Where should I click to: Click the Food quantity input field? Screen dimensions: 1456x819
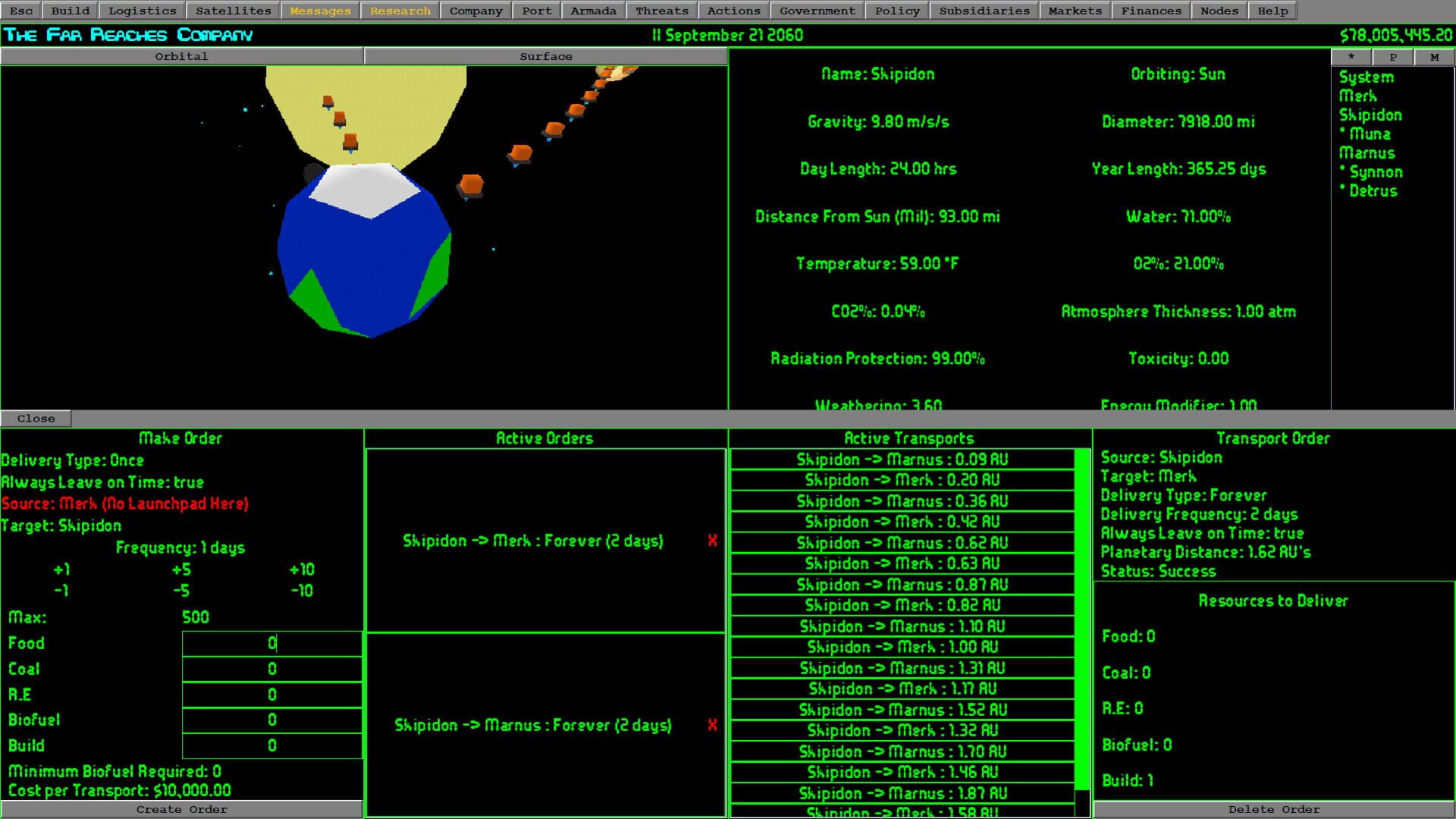pyautogui.click(x=271, y=643)
